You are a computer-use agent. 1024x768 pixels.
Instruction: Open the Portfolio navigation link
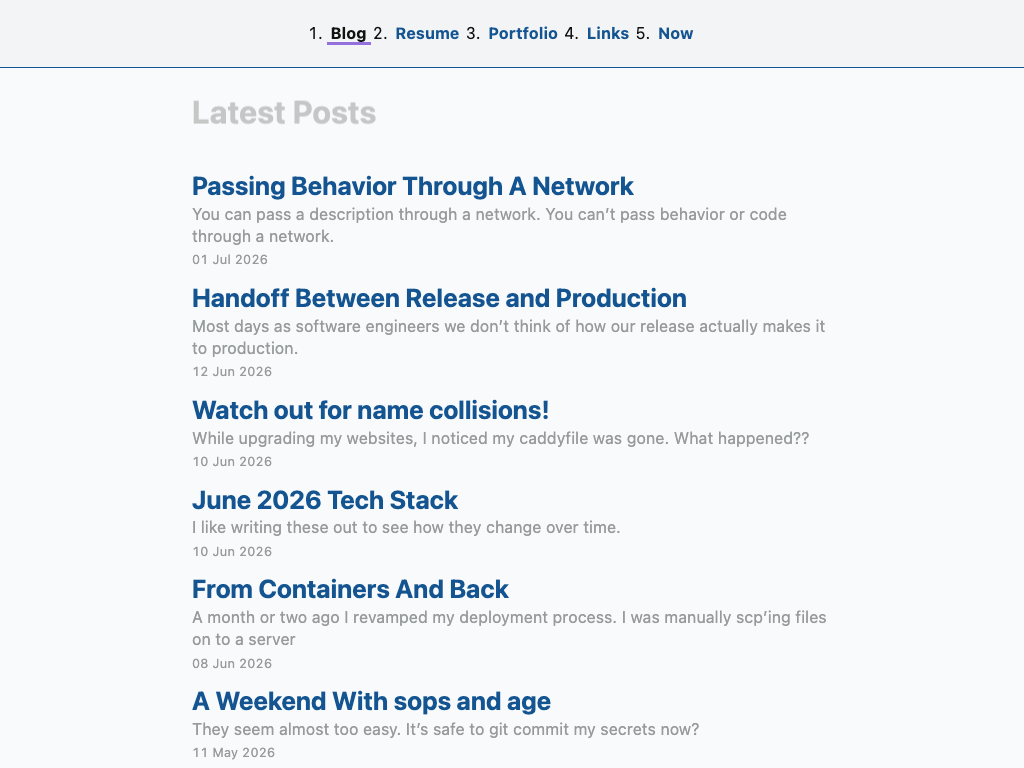523,33
